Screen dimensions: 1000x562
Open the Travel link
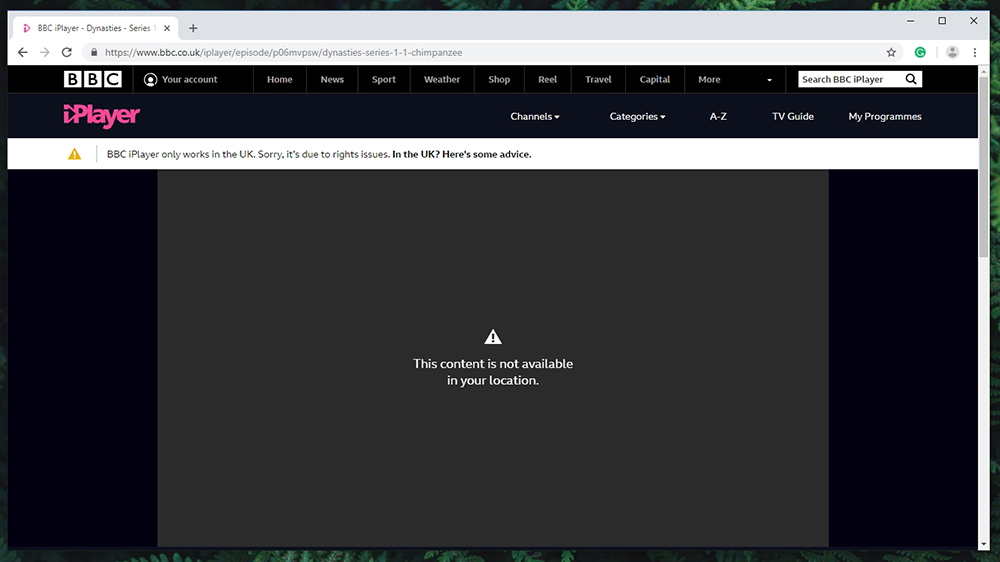(x=598, y=79)
